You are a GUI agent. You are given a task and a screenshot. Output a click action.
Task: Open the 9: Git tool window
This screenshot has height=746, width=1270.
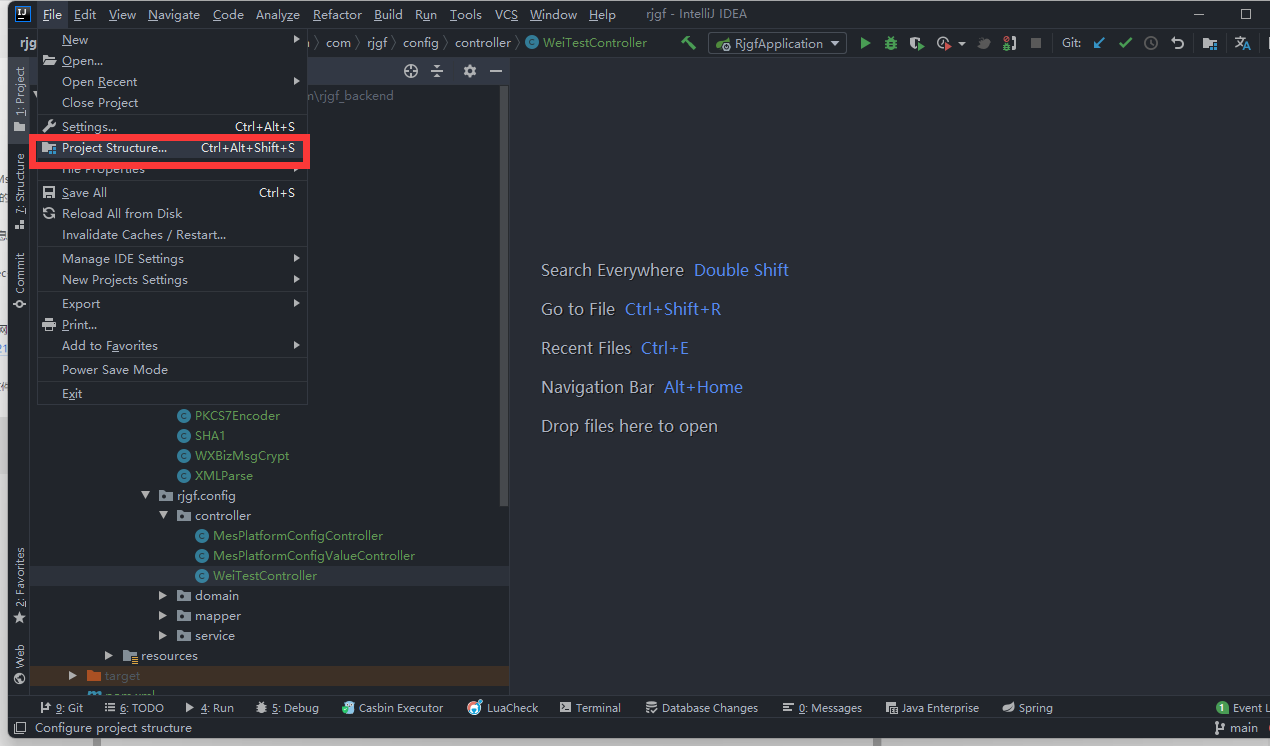(62, 708)
